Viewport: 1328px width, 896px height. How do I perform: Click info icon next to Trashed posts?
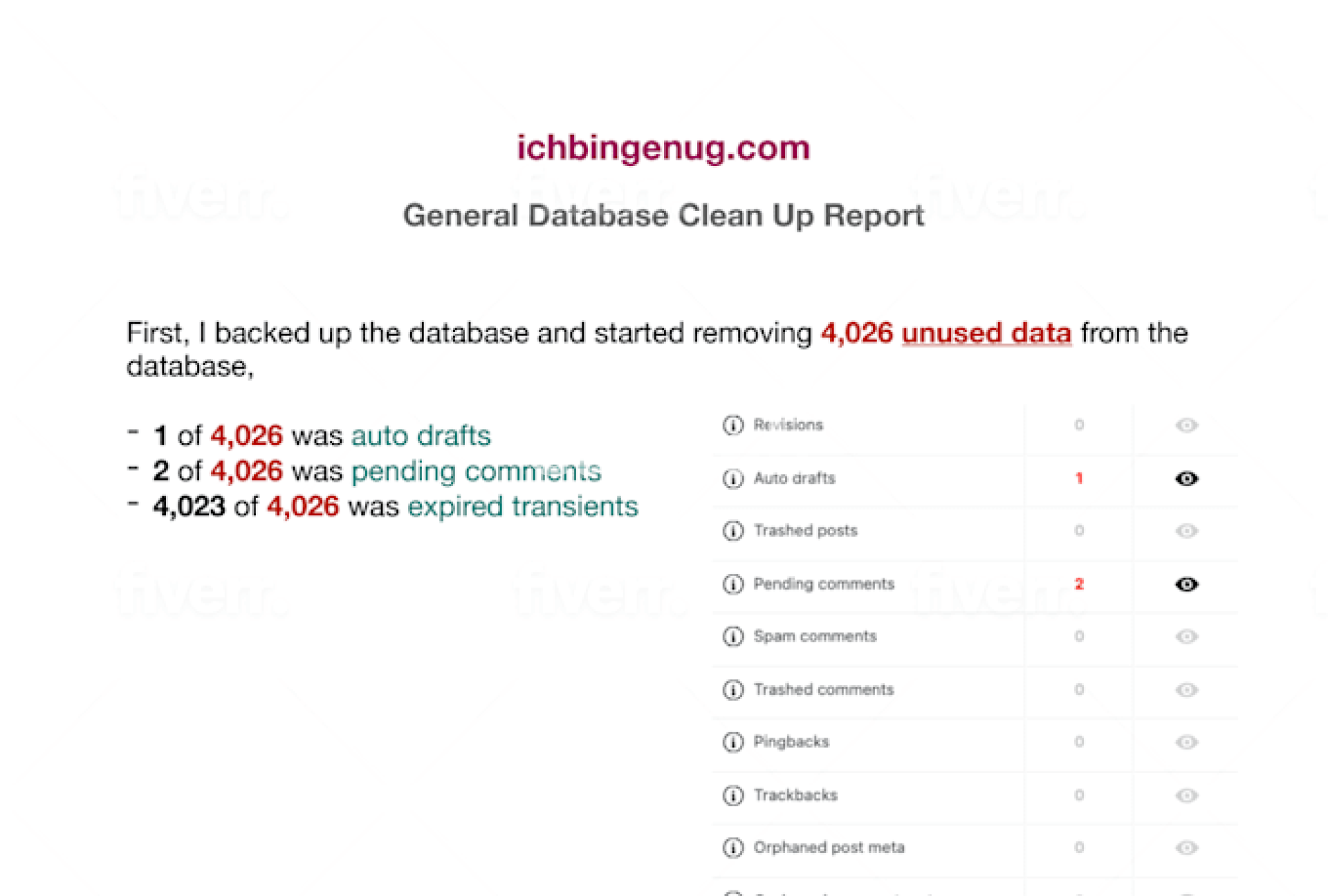732,531
